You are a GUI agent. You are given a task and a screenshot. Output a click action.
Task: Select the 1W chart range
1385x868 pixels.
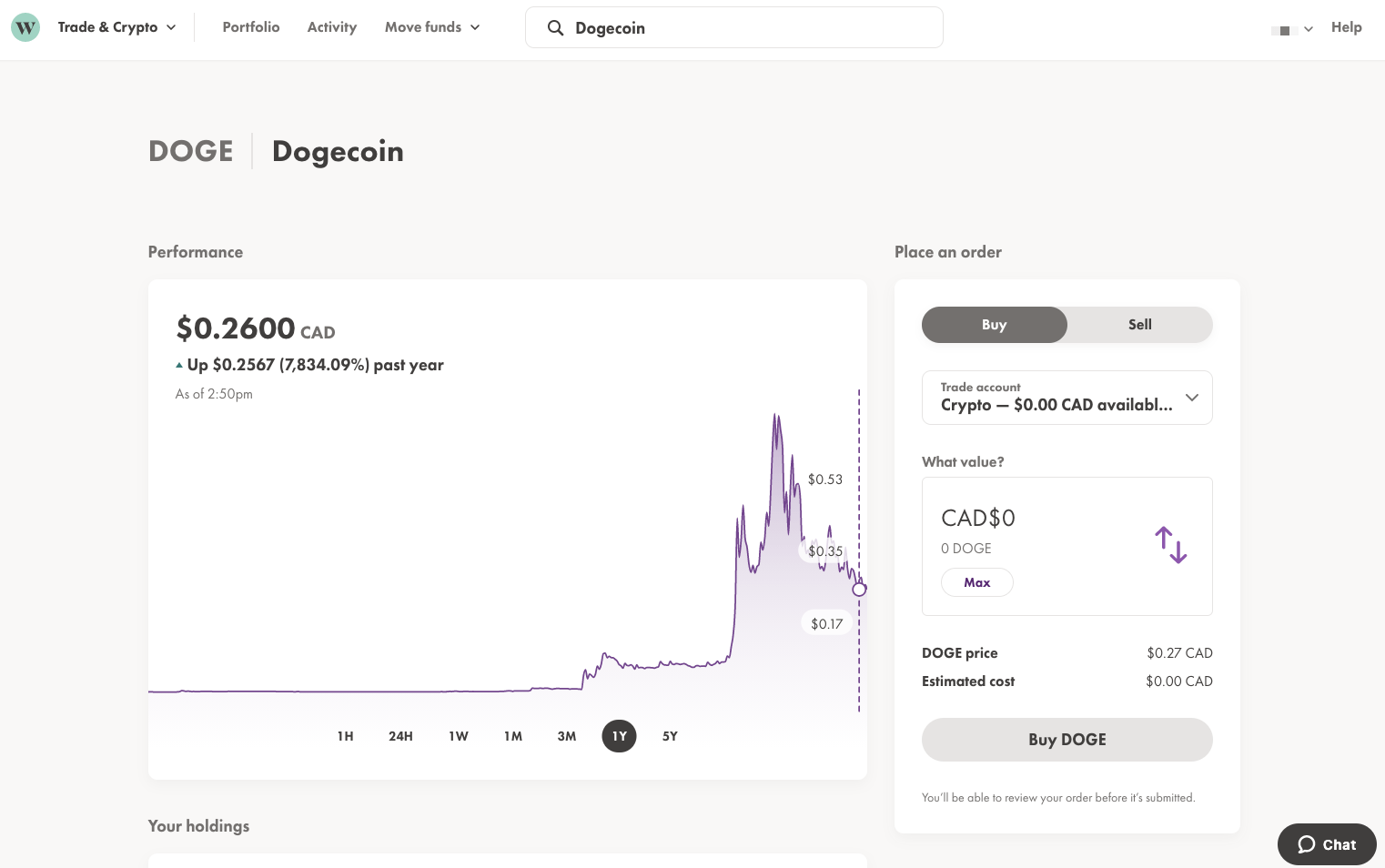(x=459, y=736)
